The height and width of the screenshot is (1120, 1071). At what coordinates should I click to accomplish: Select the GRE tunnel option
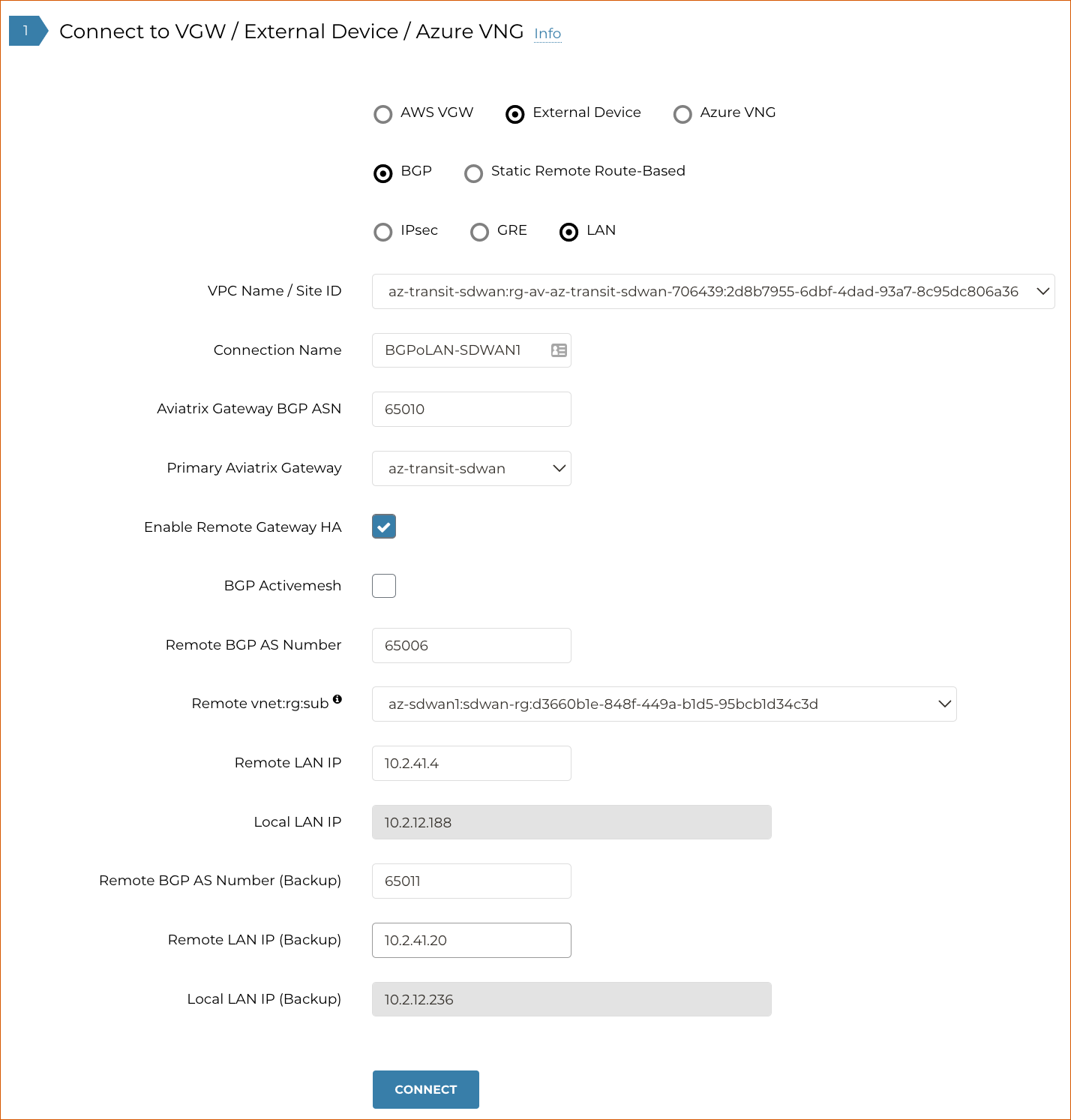(x=479, y=232)
